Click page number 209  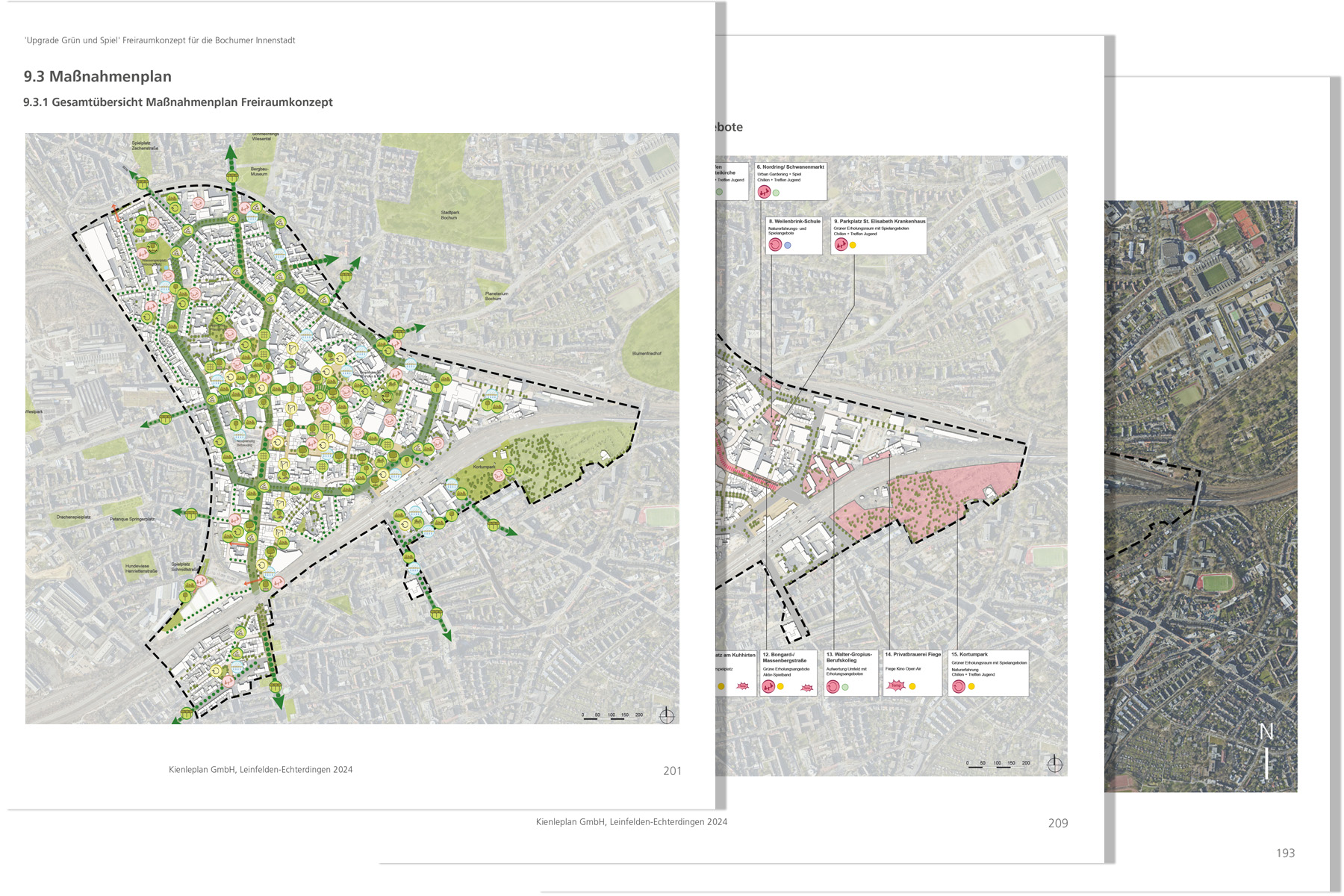coord(1057,823)
